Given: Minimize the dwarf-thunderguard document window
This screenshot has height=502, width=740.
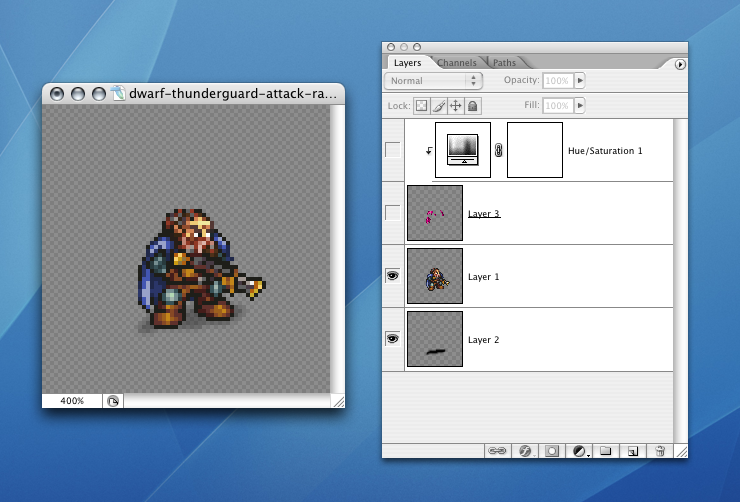Looking at the screenshot, I should [x=77, y=94].
